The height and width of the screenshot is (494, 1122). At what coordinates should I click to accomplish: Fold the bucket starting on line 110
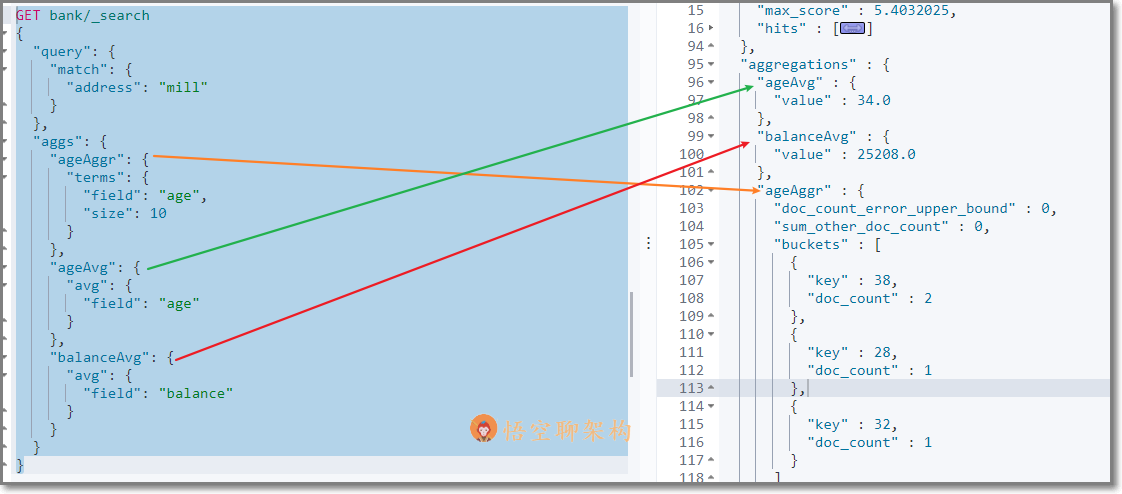711,335
